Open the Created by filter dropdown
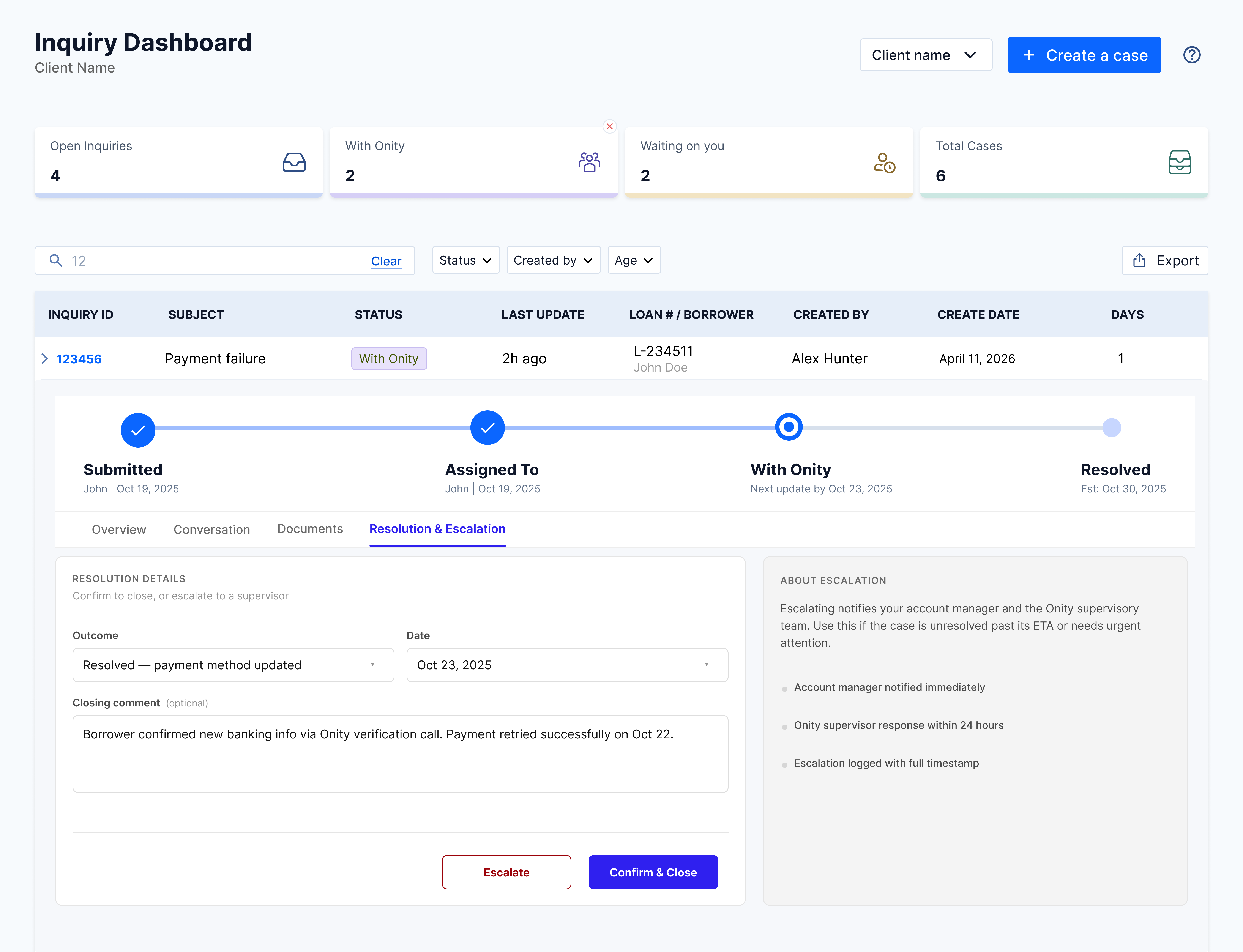Viewport: 1243px width, 952px height. click(553, 260)
